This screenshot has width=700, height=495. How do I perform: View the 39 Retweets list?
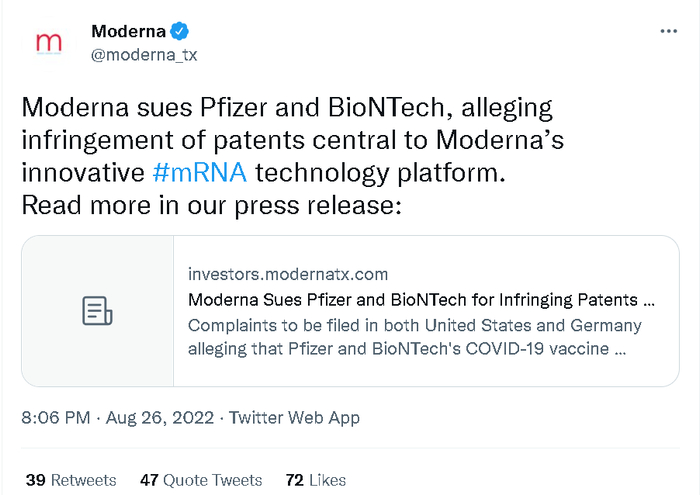coord(70,480)
